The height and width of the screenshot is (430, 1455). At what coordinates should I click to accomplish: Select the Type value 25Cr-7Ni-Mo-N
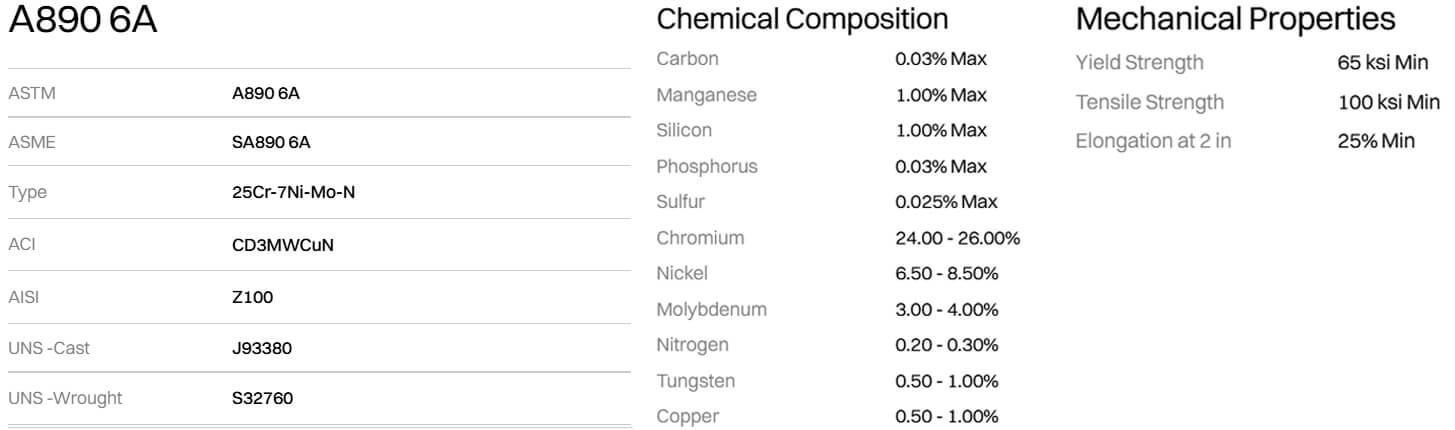coord(293,192)
